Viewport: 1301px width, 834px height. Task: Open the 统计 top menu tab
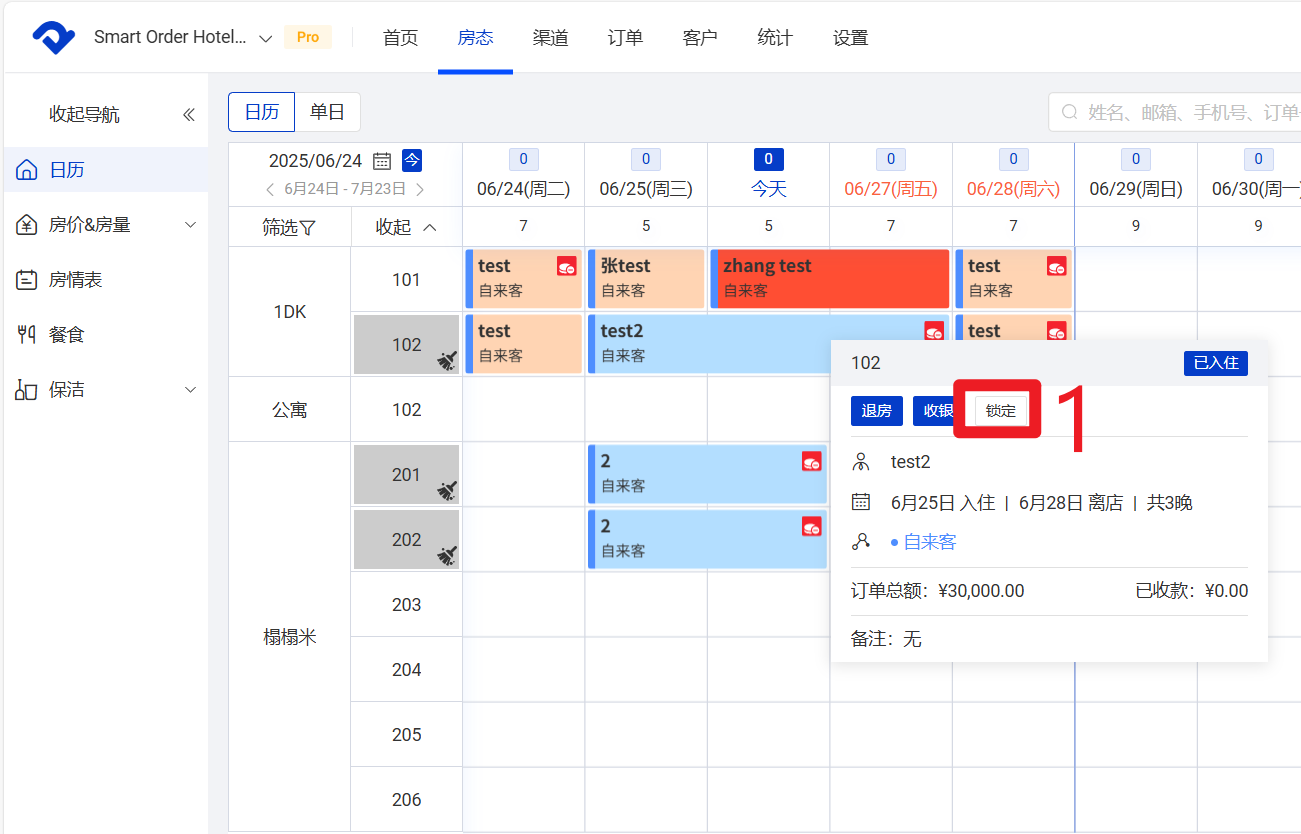coord(775,38)
